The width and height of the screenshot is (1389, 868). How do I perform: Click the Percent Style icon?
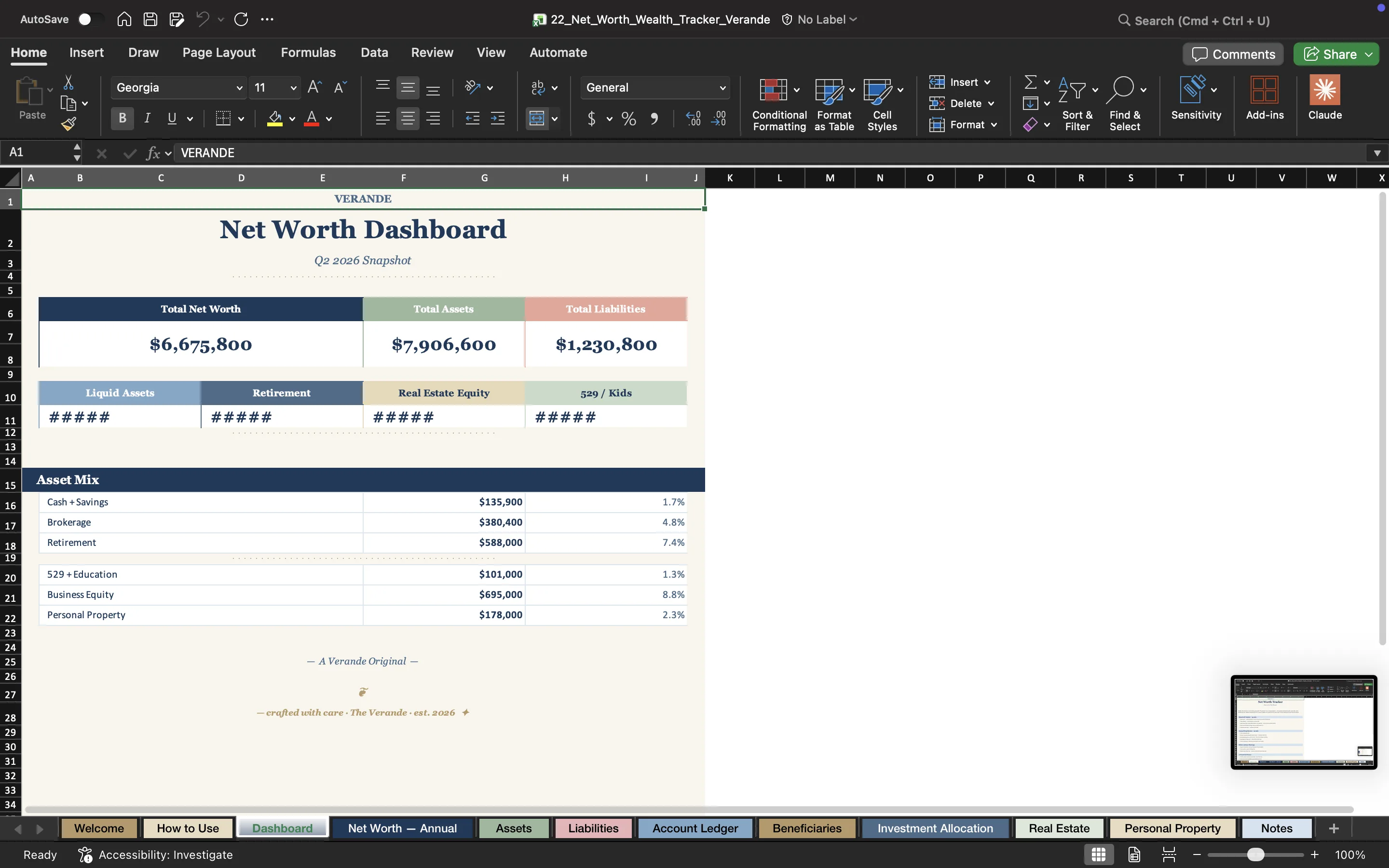click(x=628, y=119)
